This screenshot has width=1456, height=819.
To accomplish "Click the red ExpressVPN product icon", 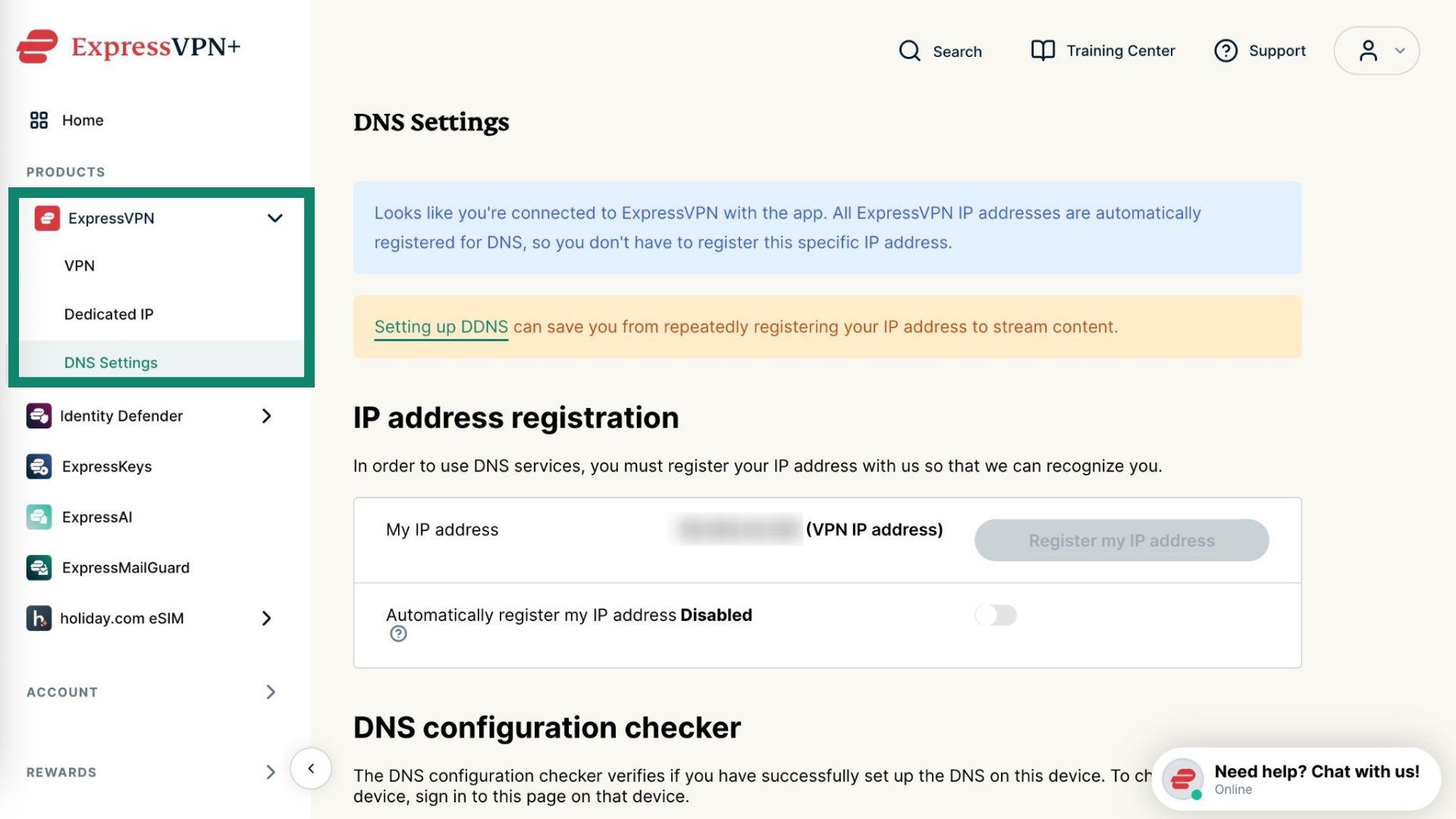I will tap(47, 218).
